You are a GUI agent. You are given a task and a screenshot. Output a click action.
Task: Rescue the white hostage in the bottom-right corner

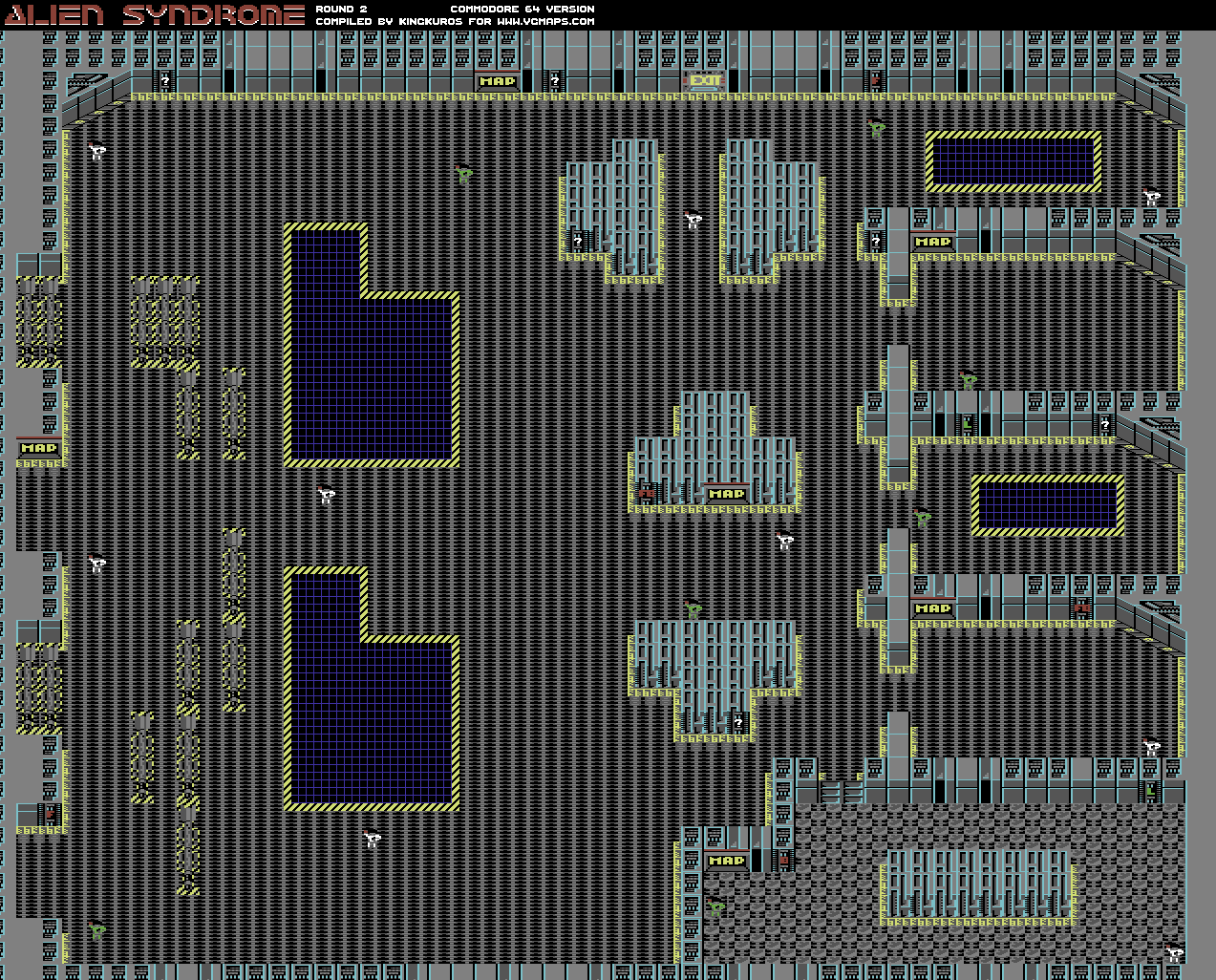click(x=1174, y=951)
